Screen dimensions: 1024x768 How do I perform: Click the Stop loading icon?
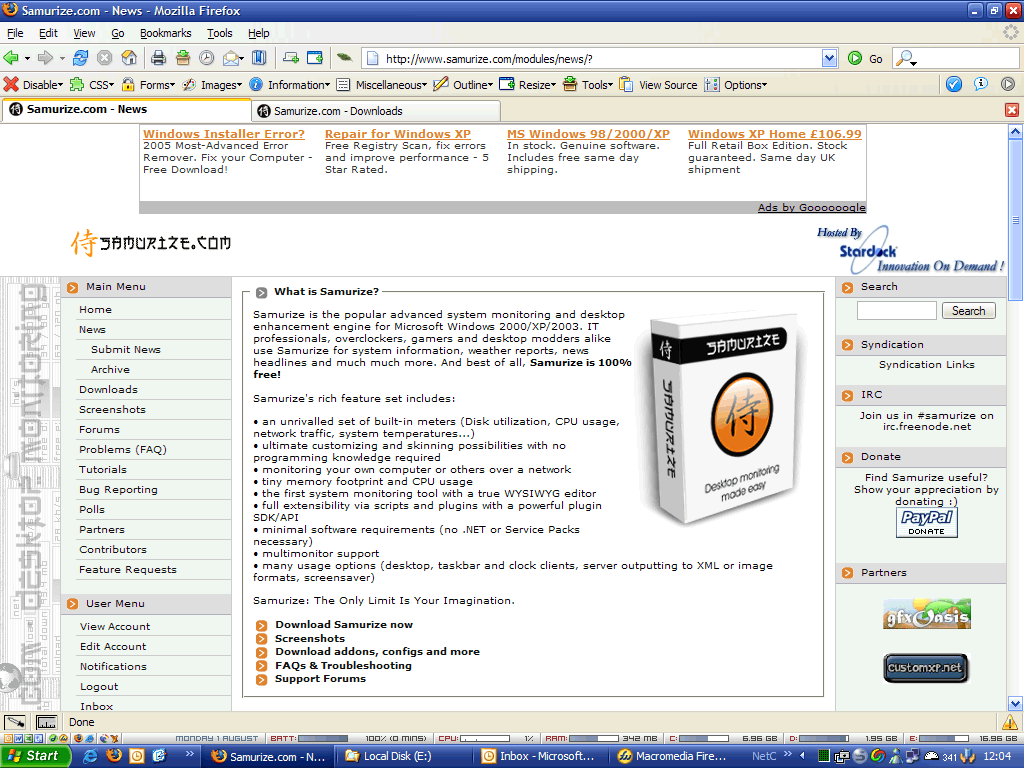[104, 58]
